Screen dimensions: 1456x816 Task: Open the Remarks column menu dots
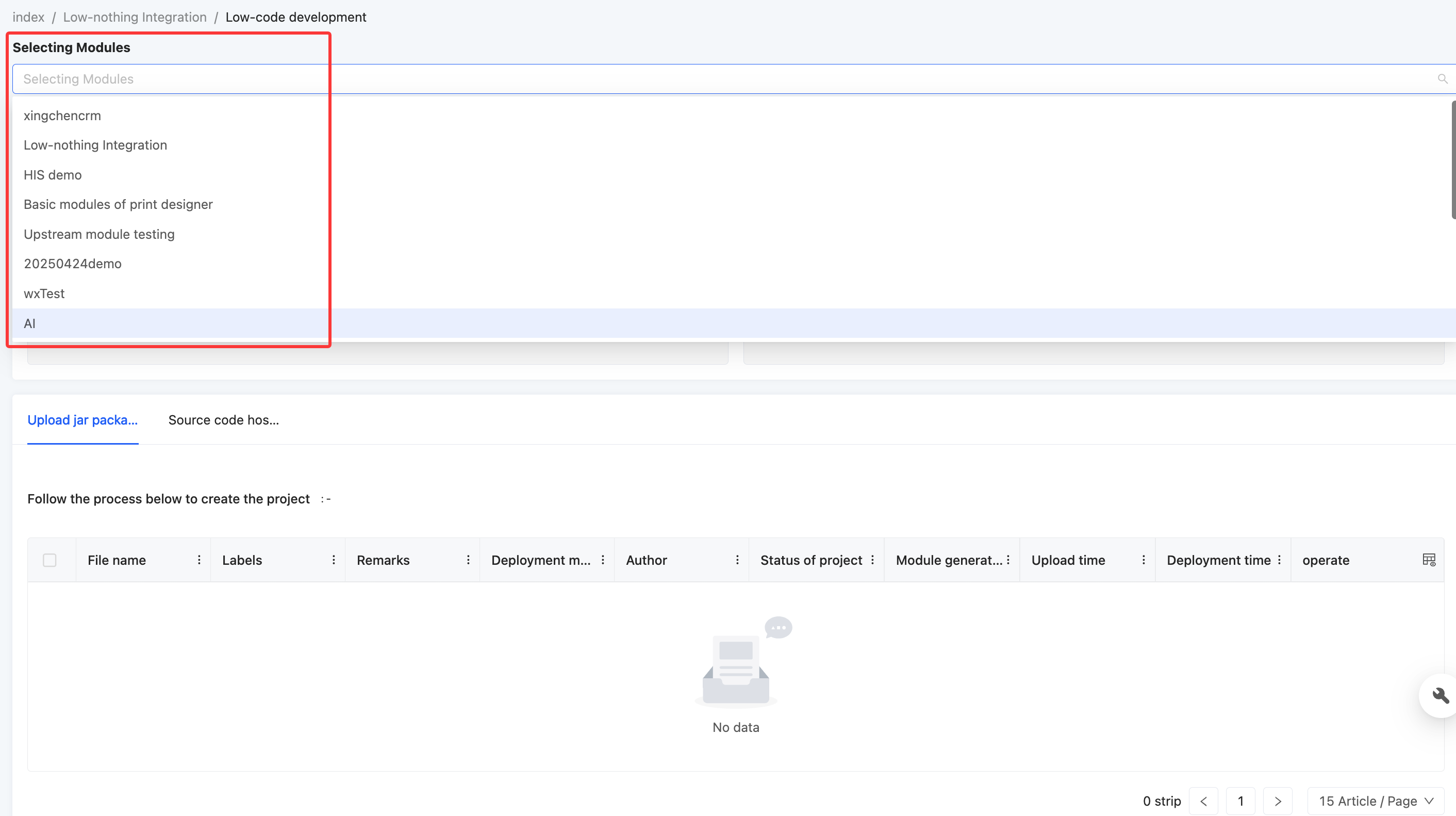[468, 560]
